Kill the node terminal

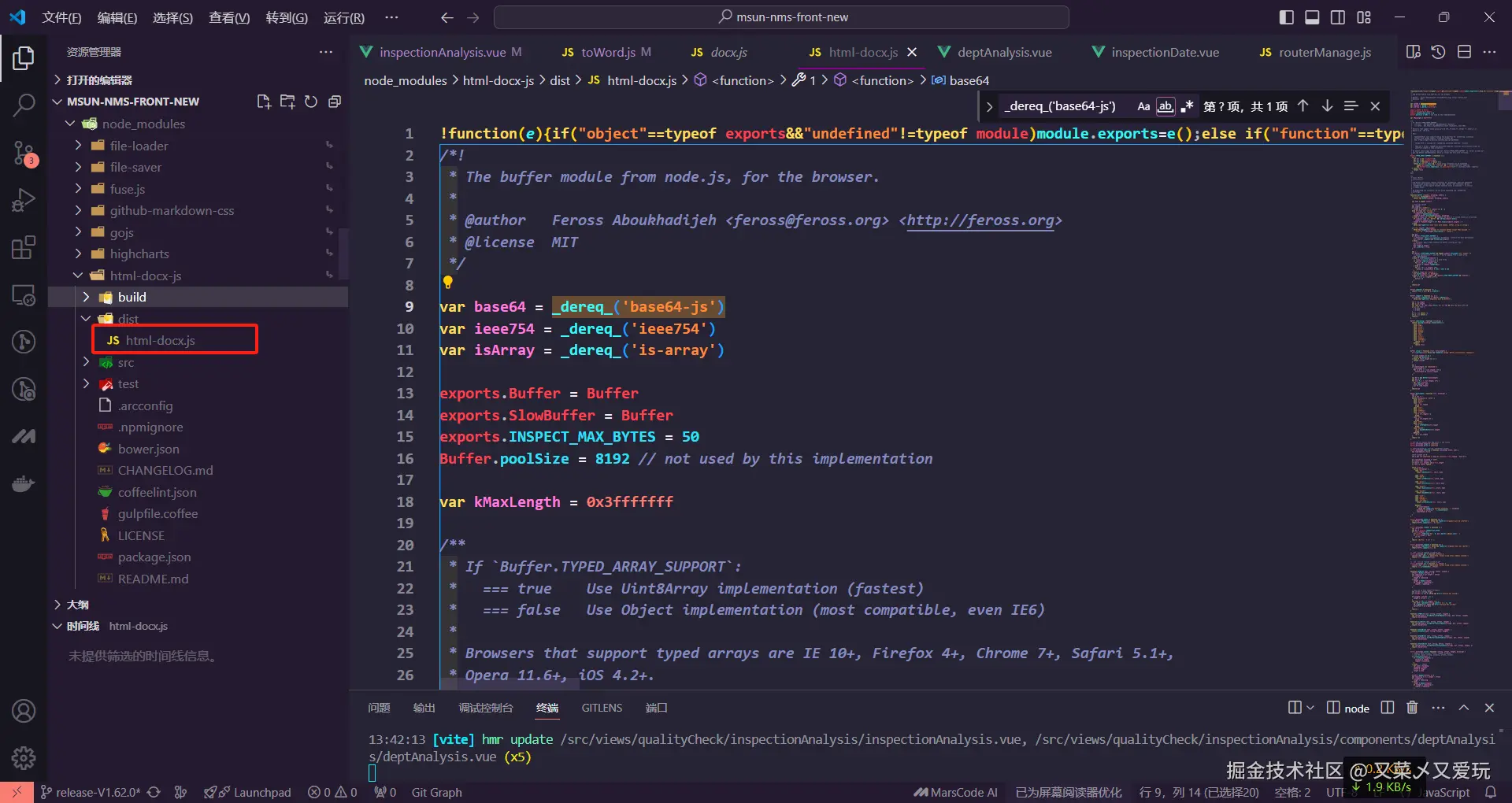coord(1412,708)
